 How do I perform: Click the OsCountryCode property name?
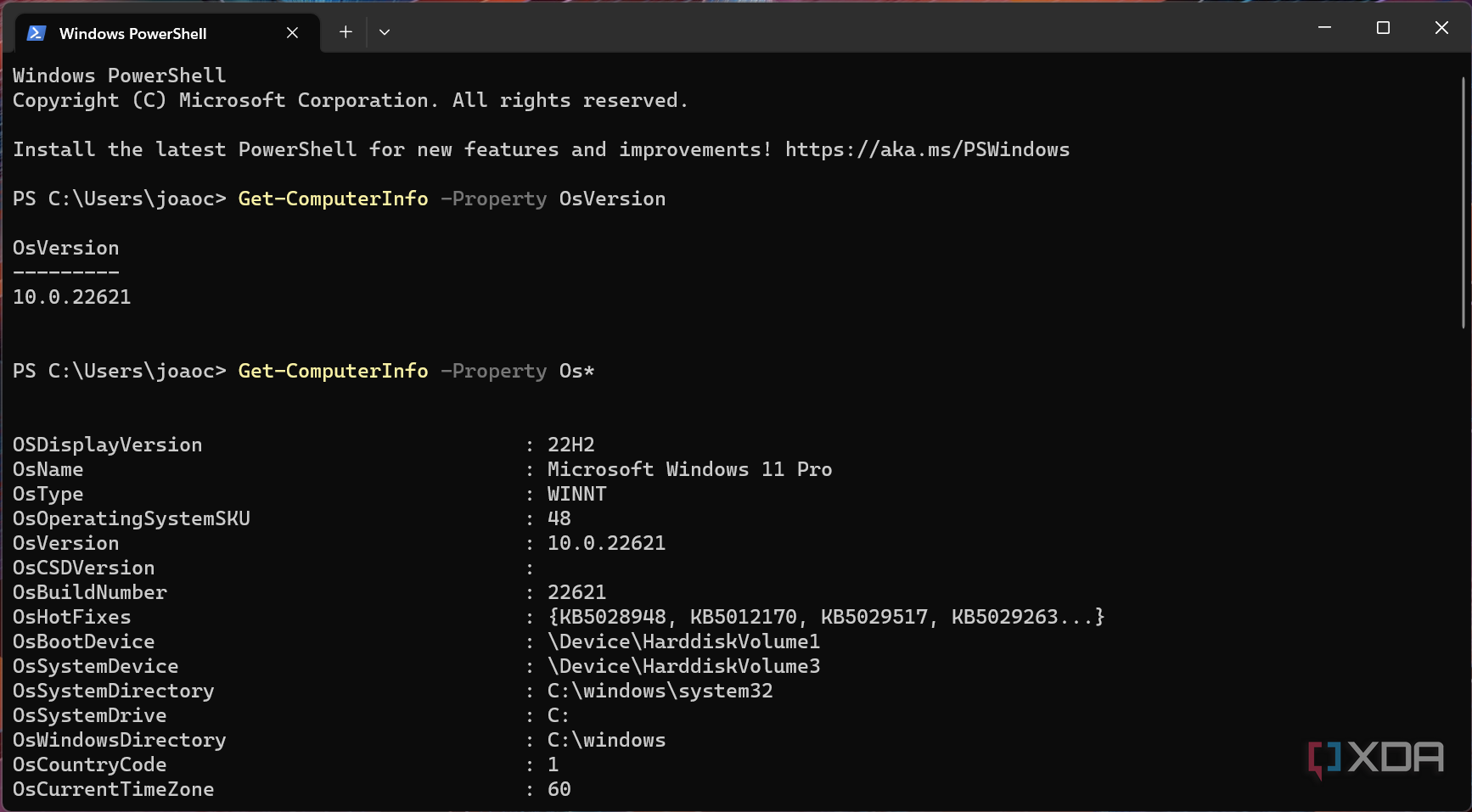click(90, 764)
